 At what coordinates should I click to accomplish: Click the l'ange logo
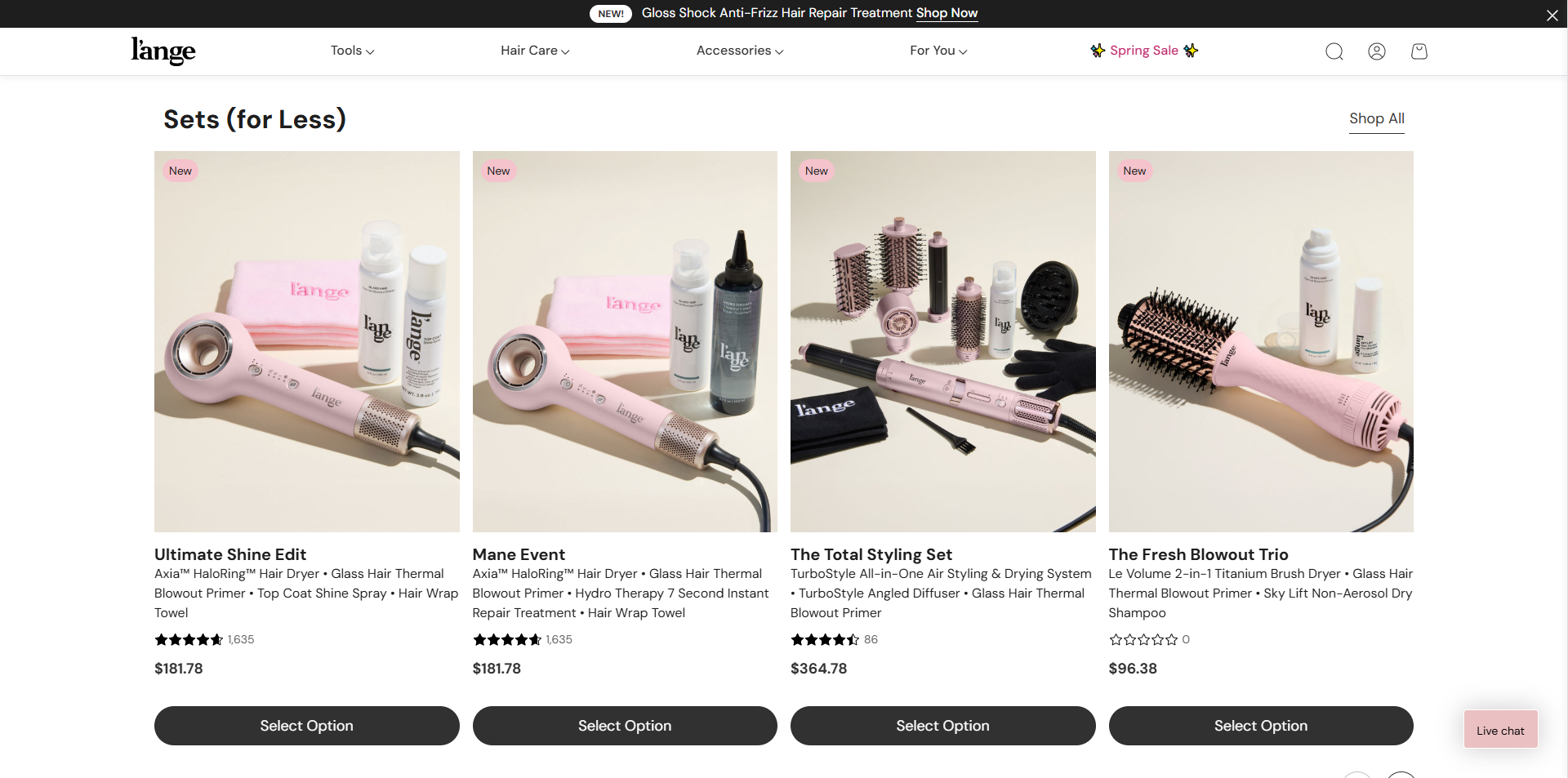point(163,51)
